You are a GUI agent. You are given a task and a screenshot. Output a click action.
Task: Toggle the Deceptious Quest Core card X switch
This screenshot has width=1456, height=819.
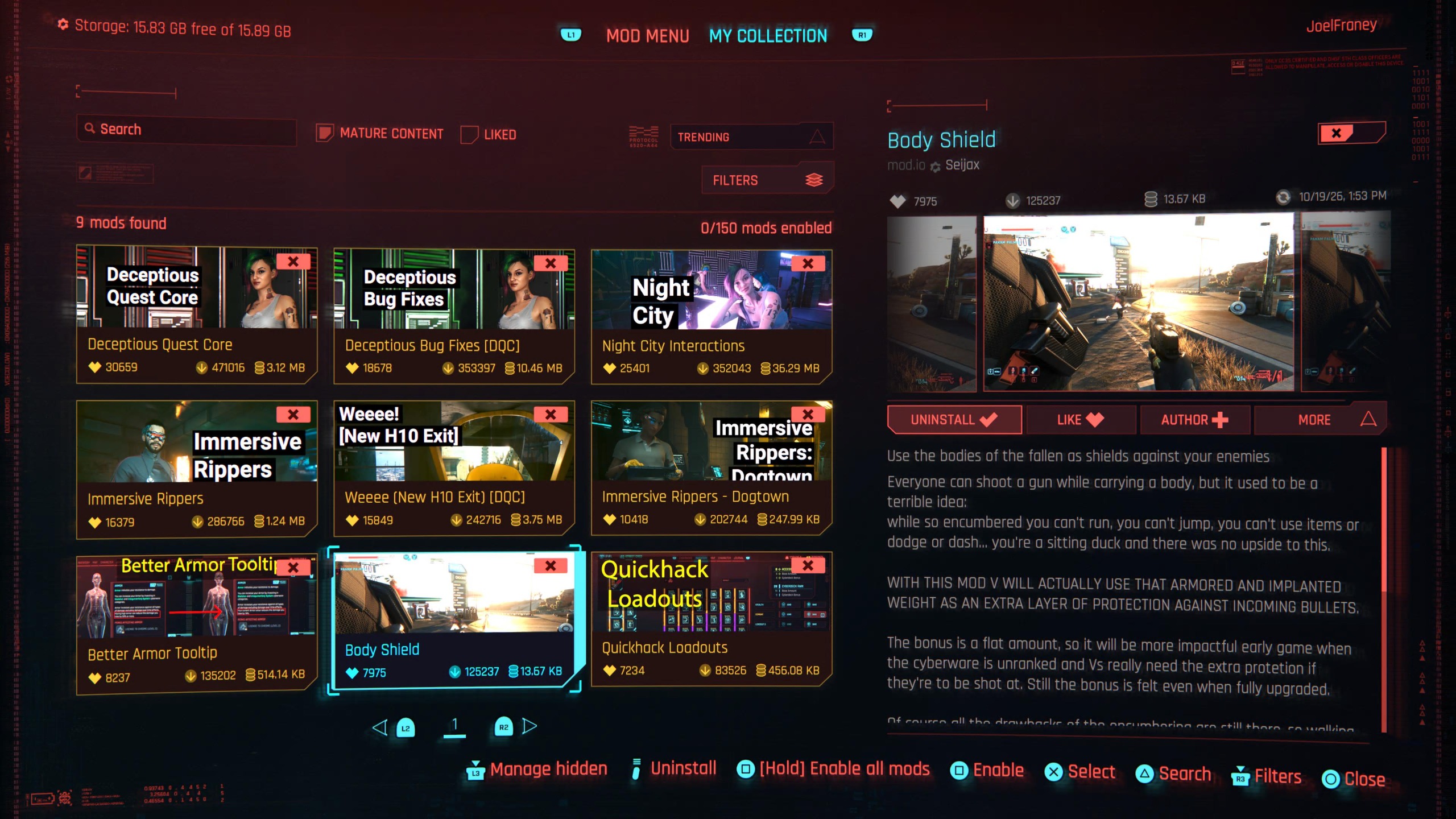click(293, 262)
